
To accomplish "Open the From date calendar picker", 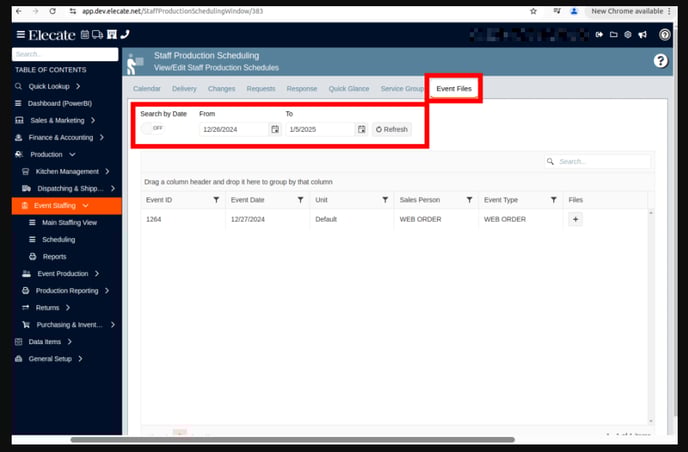I will point(275,129).
